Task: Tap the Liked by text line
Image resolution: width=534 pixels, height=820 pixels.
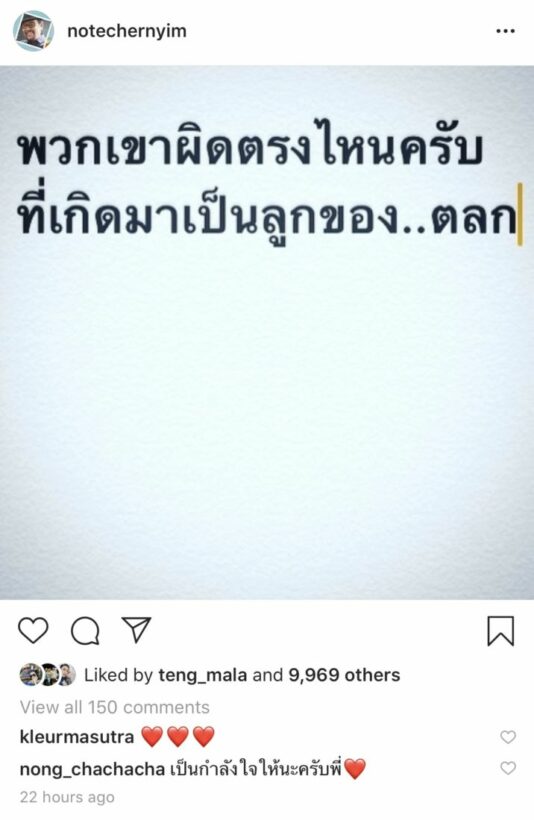Action: point(210,675)
